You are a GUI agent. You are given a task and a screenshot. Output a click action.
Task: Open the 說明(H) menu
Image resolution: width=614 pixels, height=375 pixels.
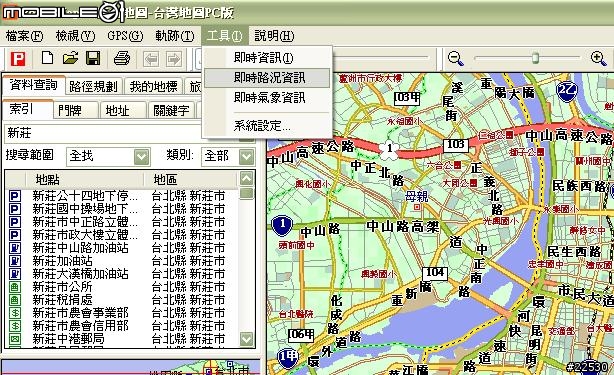click(274, 36)
